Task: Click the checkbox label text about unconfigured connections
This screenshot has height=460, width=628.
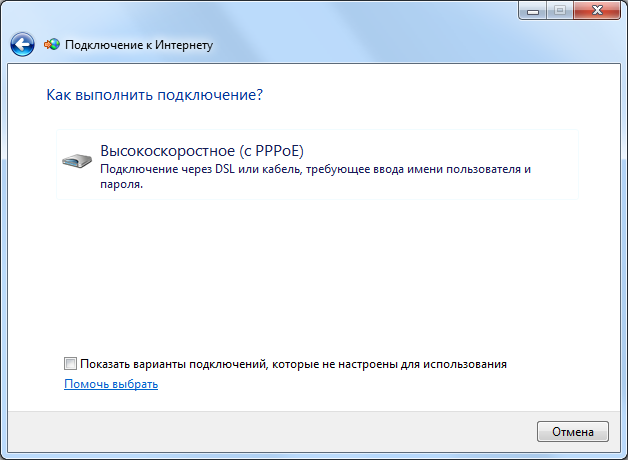Action: pyautogui.click(x=293, y=364)
